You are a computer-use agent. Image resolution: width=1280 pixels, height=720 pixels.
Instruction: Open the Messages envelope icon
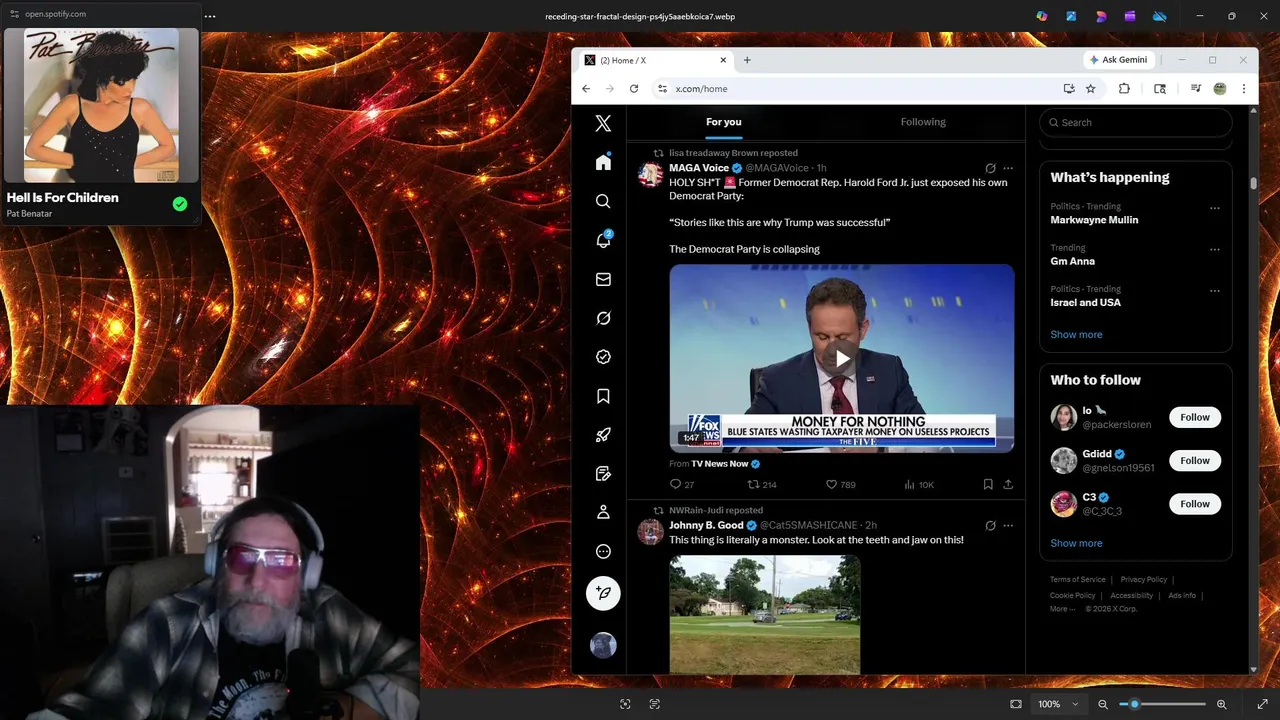tap(603, 279)
